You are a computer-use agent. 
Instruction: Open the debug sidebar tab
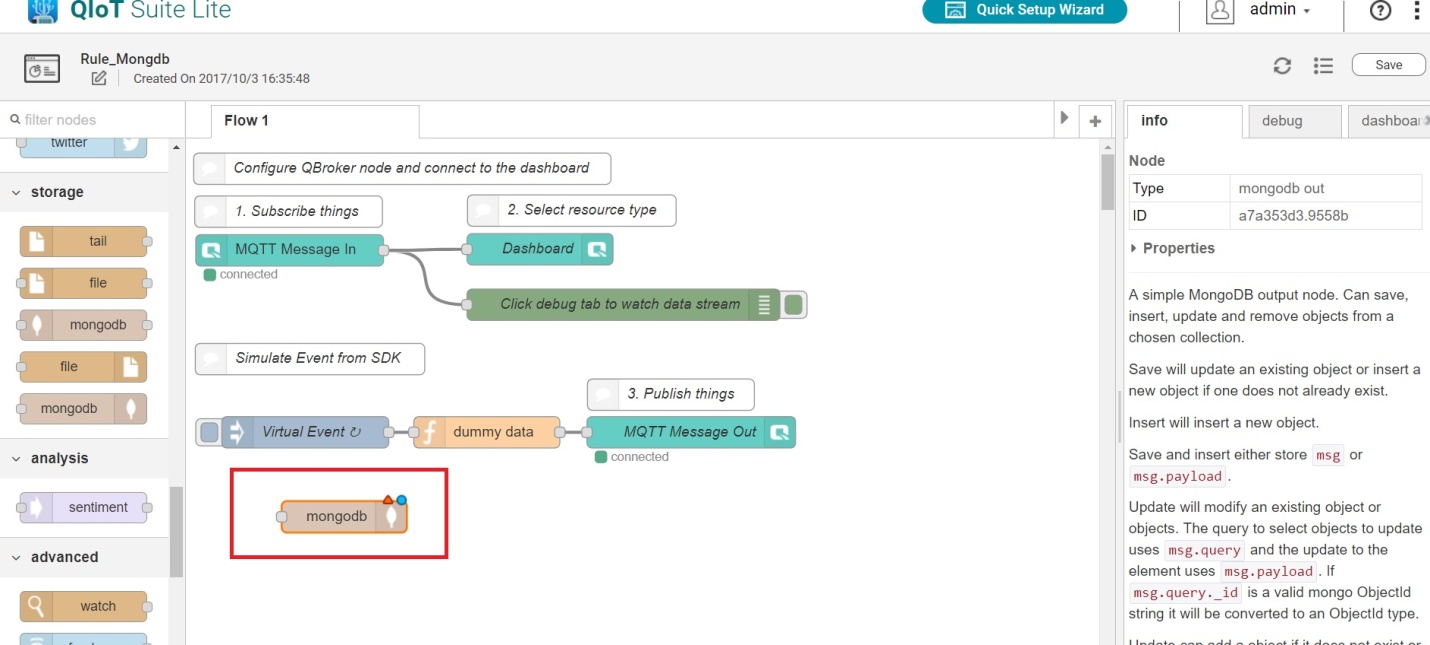pos(1294,121)
